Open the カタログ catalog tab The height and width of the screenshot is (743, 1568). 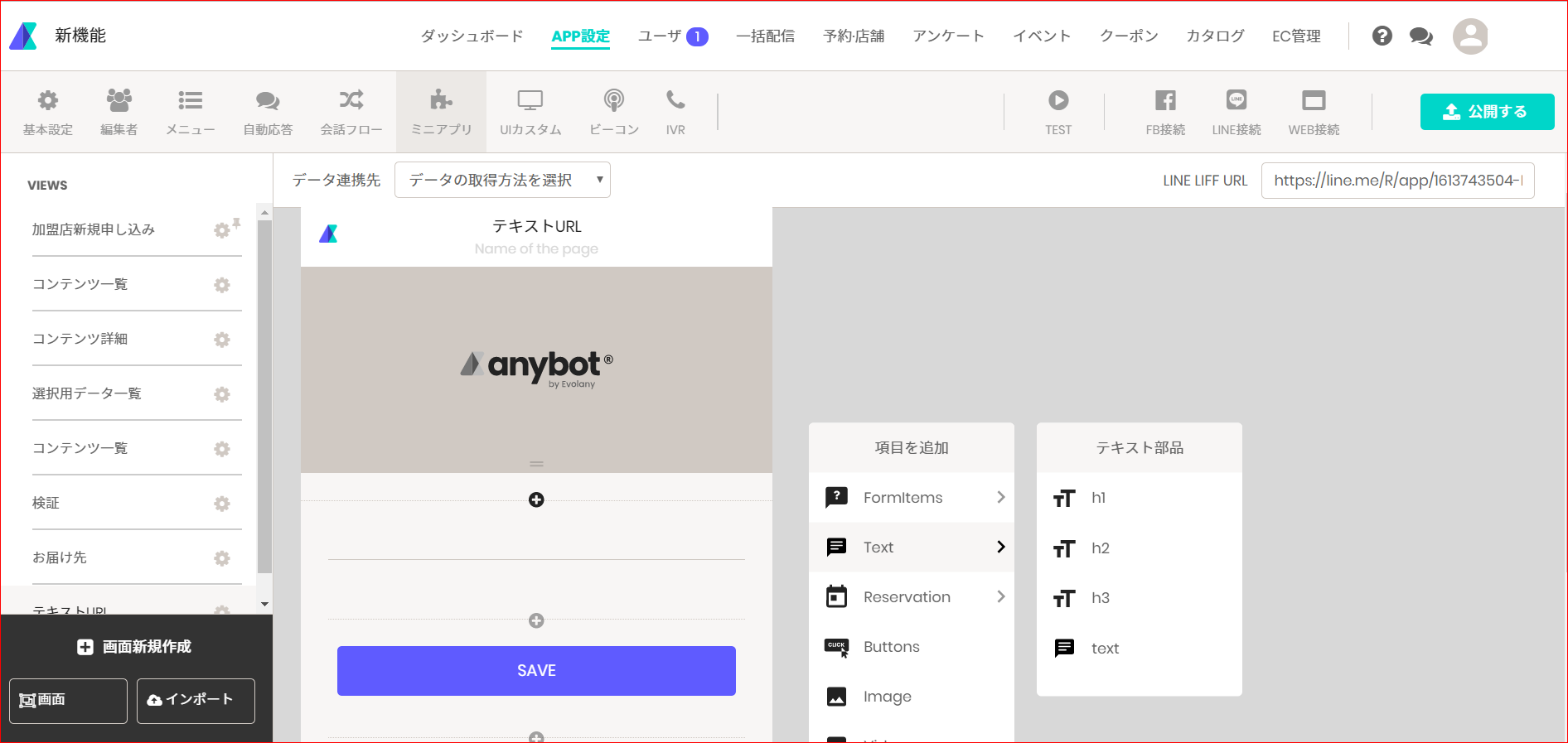click(x=1215, y=36)
